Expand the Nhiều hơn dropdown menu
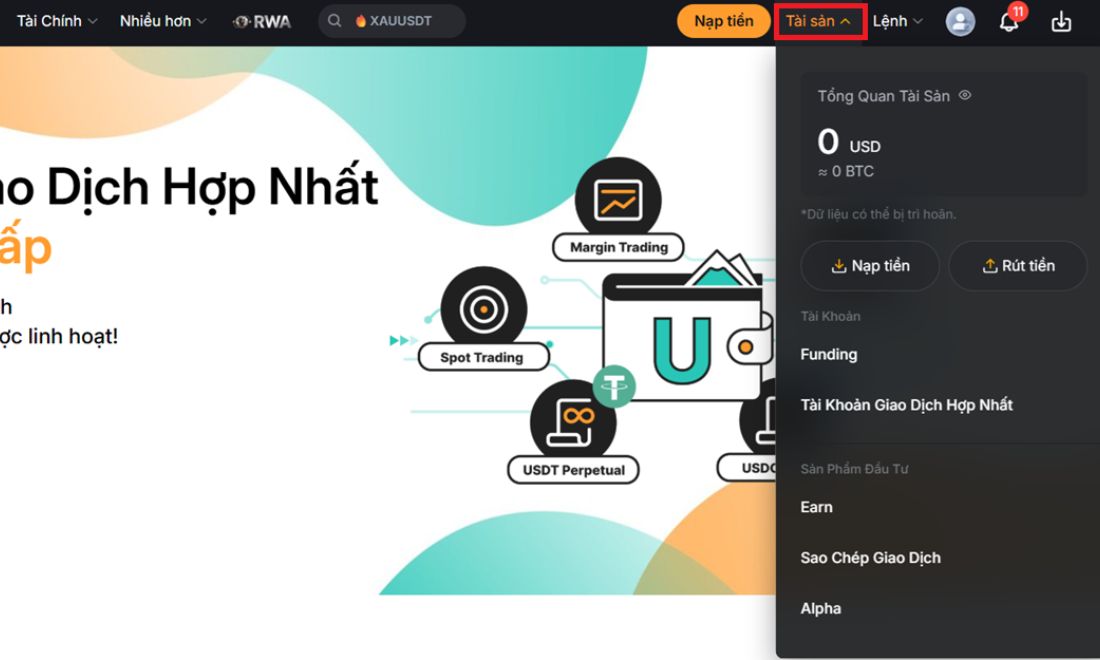Viewport: 1100px width, 660px height. coord(163,21)
